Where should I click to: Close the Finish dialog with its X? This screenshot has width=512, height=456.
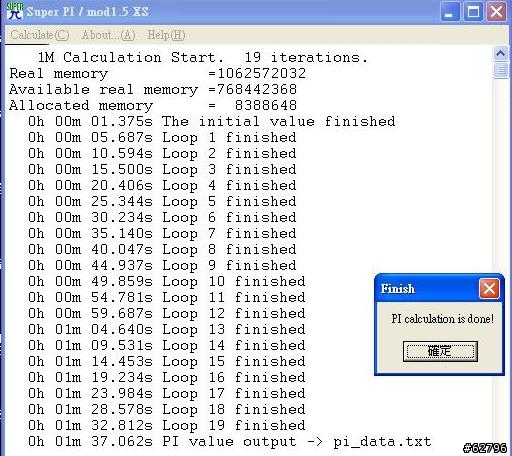point(489,288)
